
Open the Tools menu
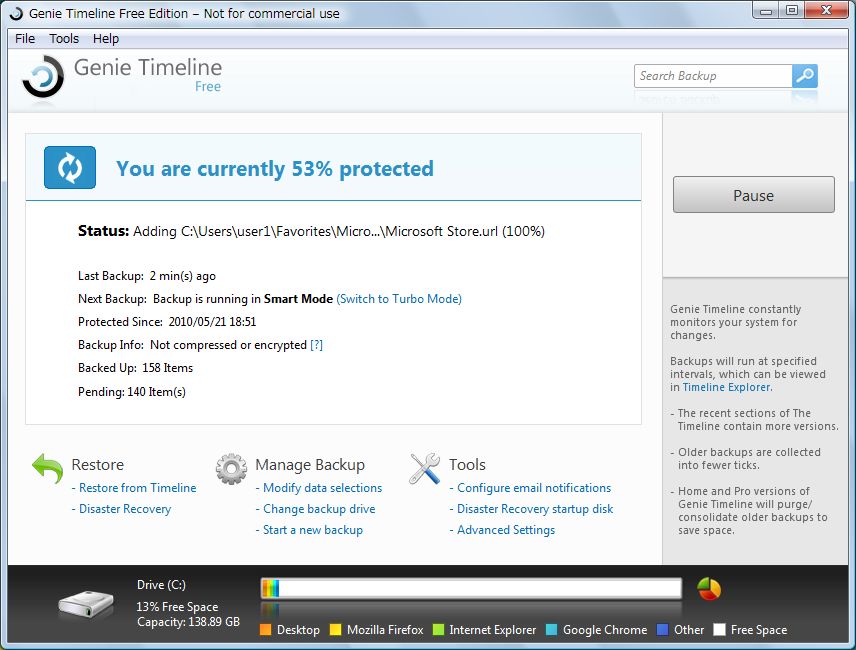64,39
